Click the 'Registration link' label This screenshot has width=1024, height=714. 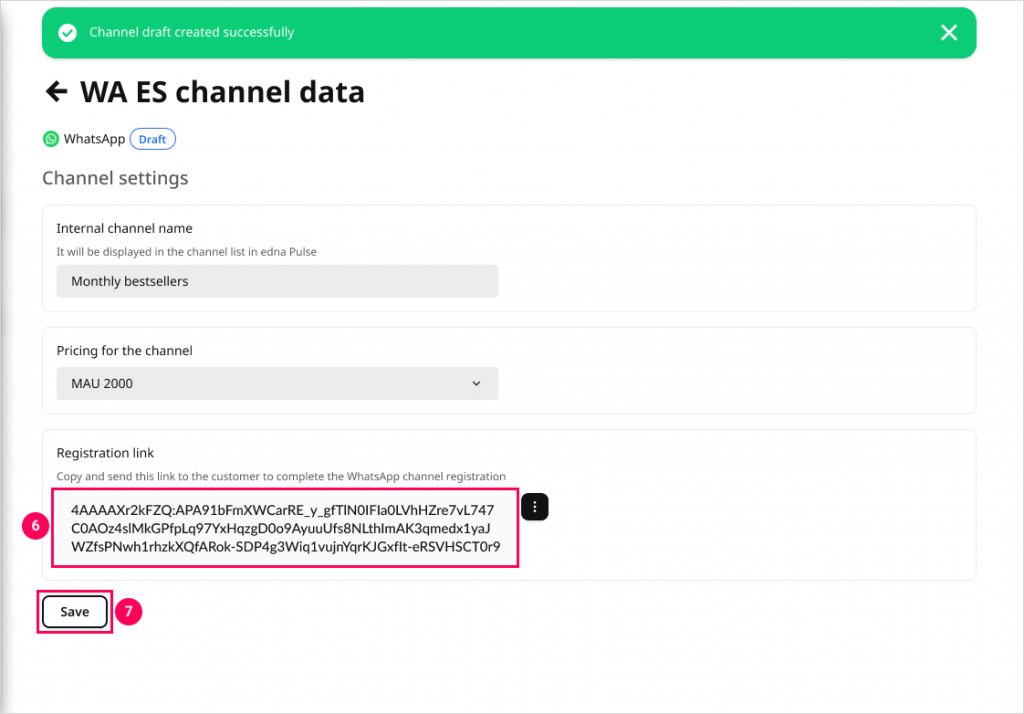pos(105,453)
